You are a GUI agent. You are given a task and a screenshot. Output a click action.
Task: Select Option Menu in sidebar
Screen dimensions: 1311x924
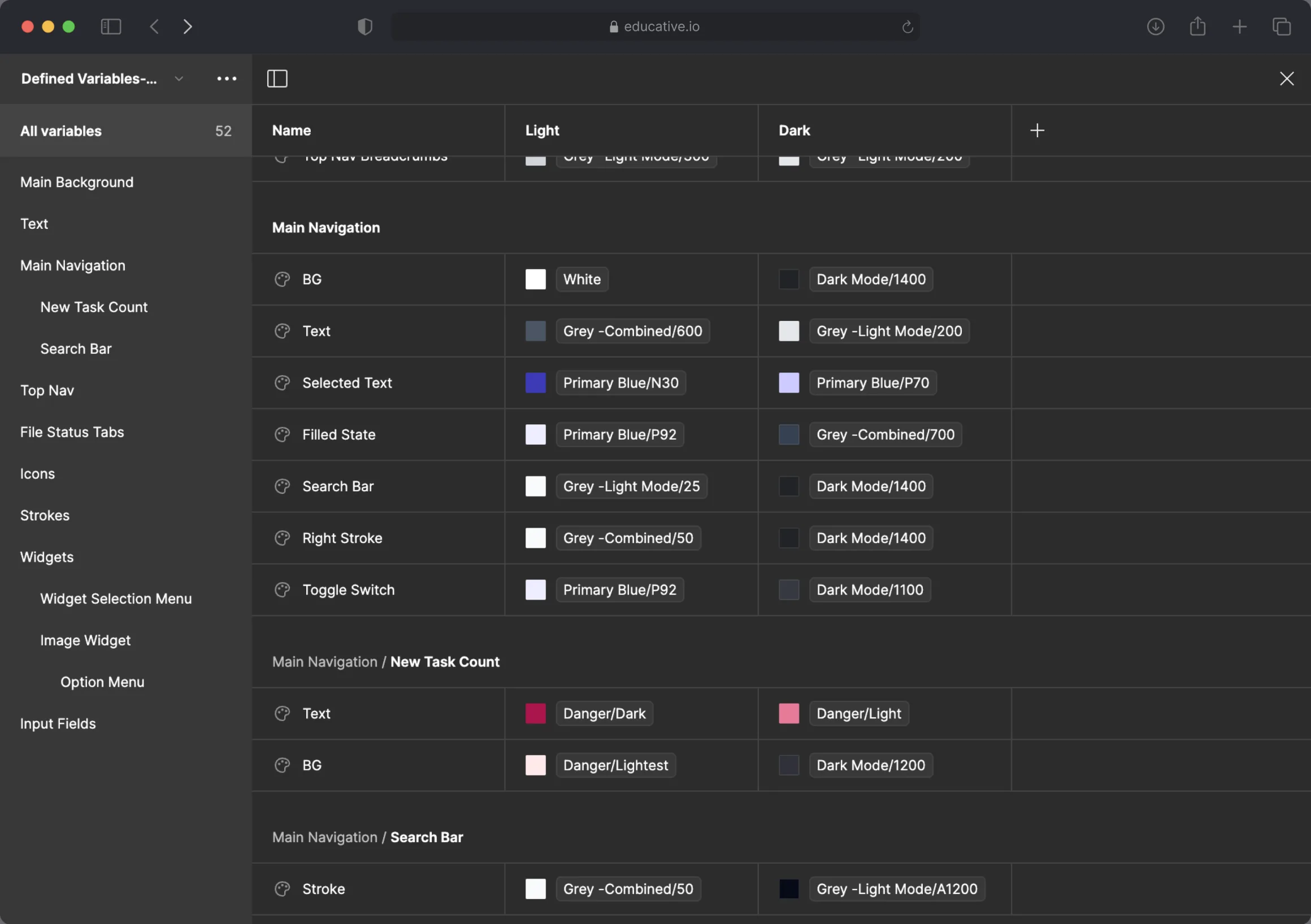(x=102, y=683)
